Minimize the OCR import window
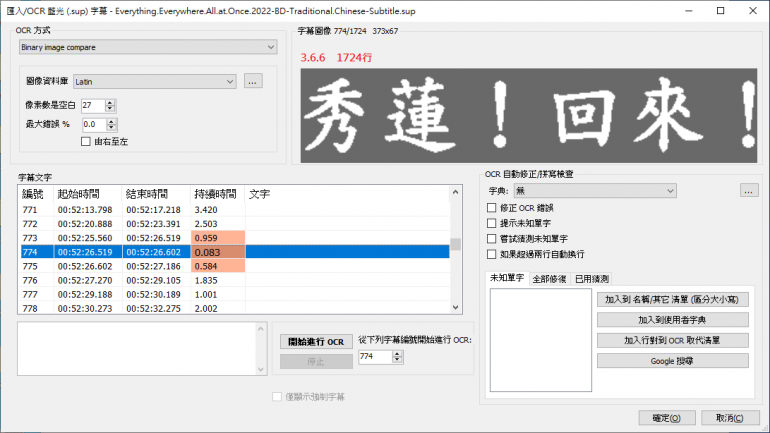This screenshot has height=433, width=770. 688,11
